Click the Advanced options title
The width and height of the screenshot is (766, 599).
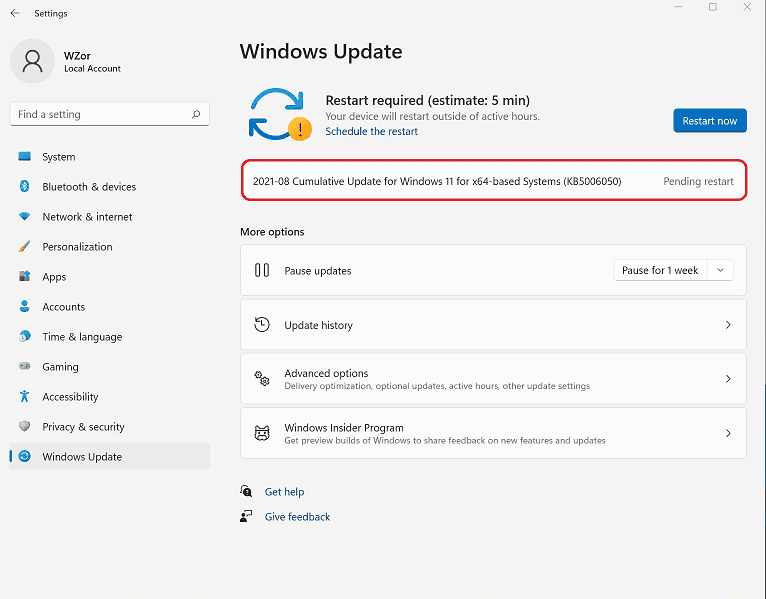click(x=326, y=373)
